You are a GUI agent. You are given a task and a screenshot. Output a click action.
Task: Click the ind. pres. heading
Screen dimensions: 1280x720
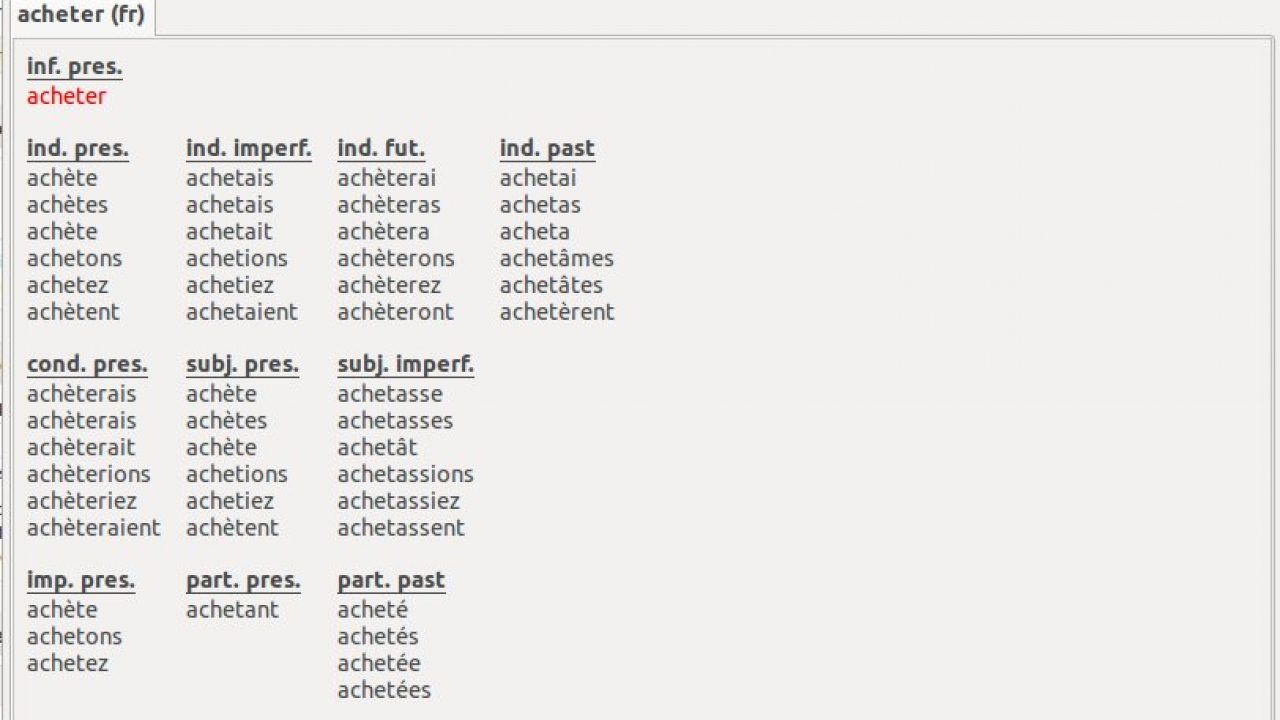[x=78, y=149]
